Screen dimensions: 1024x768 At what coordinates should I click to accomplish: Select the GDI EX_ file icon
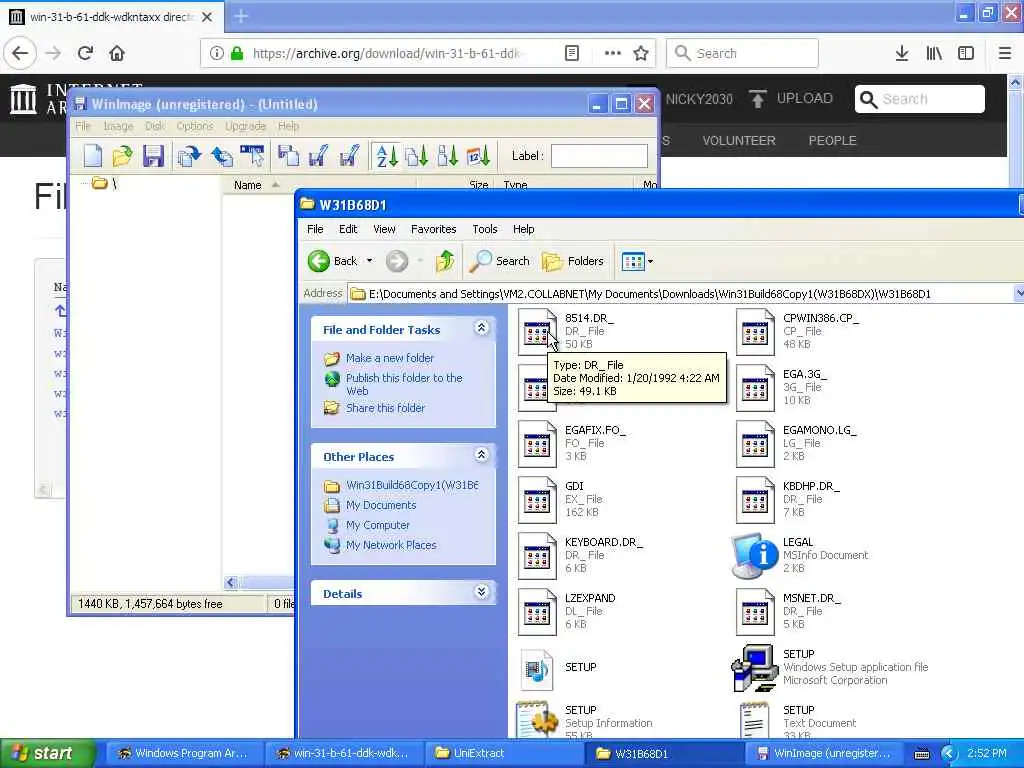pos(537,500)
